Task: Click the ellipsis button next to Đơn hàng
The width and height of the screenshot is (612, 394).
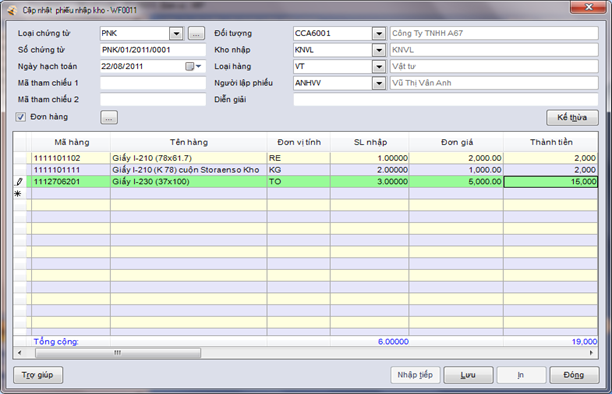Action: [x=109, y=118]
